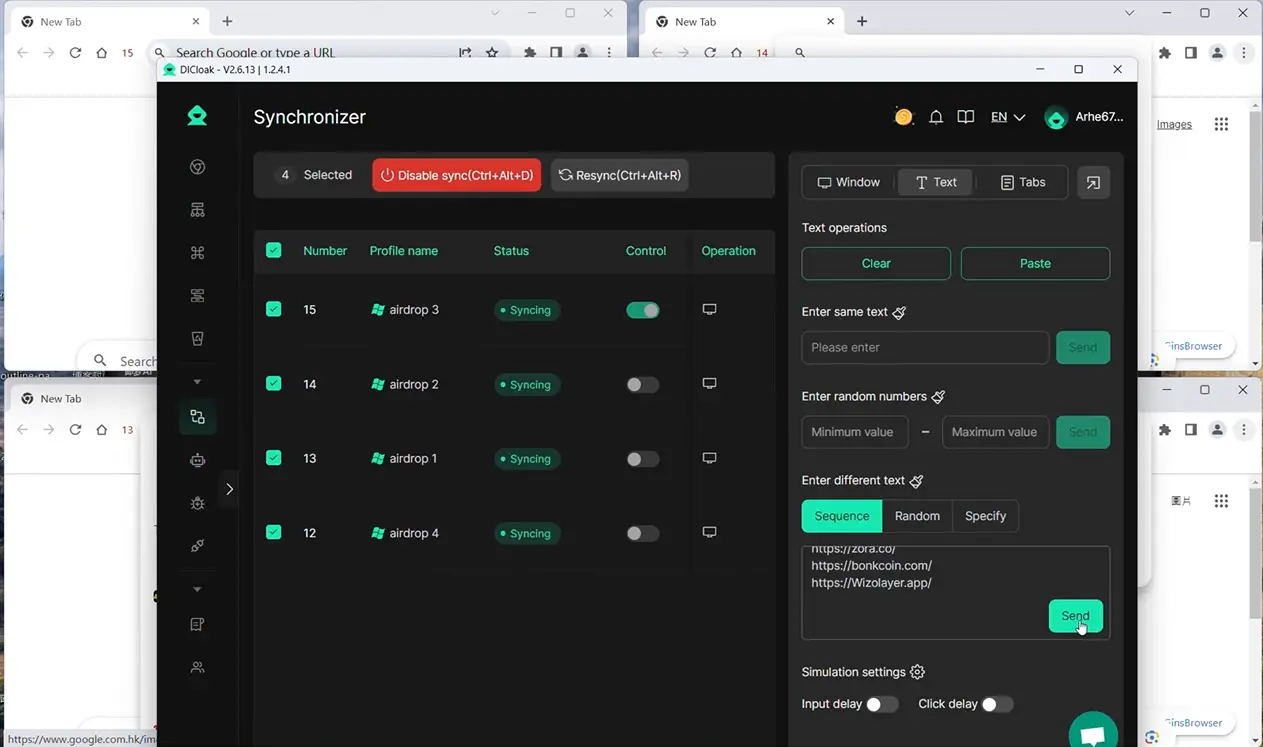Viewport: 1263px width, 747px height.
Task: Open the members/team sidebar icon
Action: (x=197, y=667)
